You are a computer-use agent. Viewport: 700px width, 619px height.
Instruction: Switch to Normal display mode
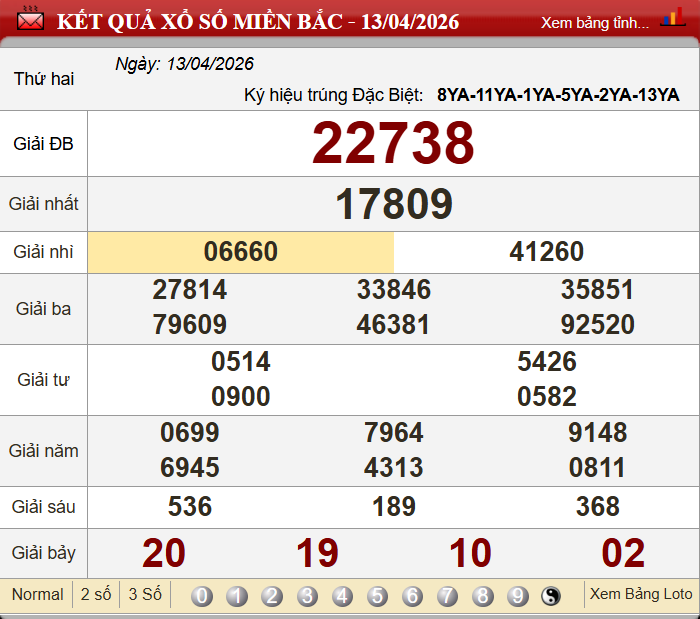point(37,594)
